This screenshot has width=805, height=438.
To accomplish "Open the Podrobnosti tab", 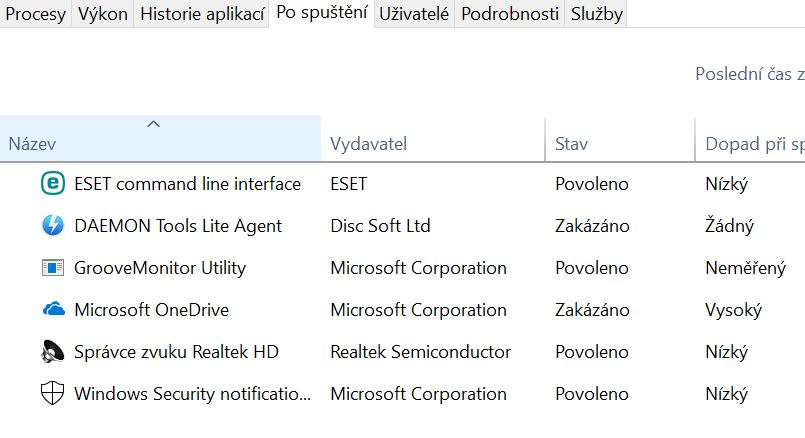I will [x=510, y=14].
